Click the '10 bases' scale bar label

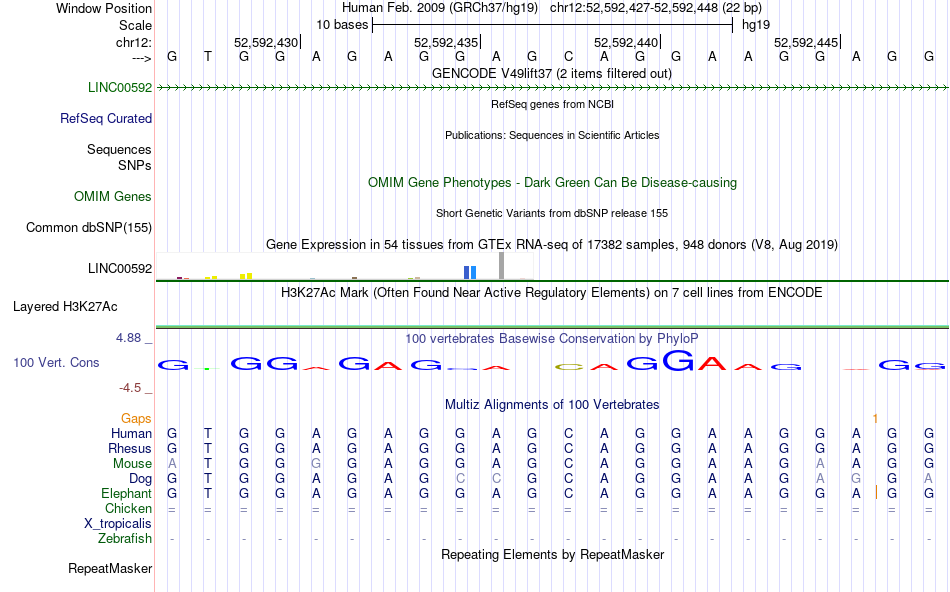(342, 25)
